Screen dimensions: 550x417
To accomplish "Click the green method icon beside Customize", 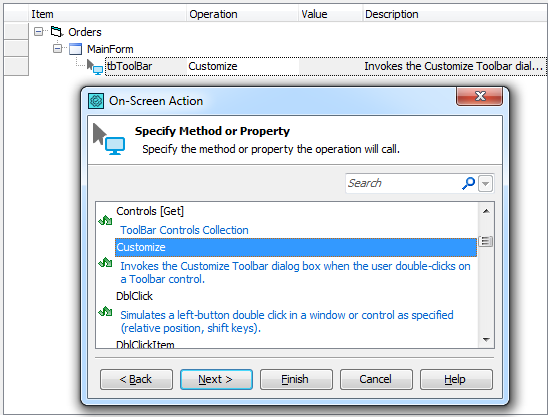I will (x=105, y=262).
